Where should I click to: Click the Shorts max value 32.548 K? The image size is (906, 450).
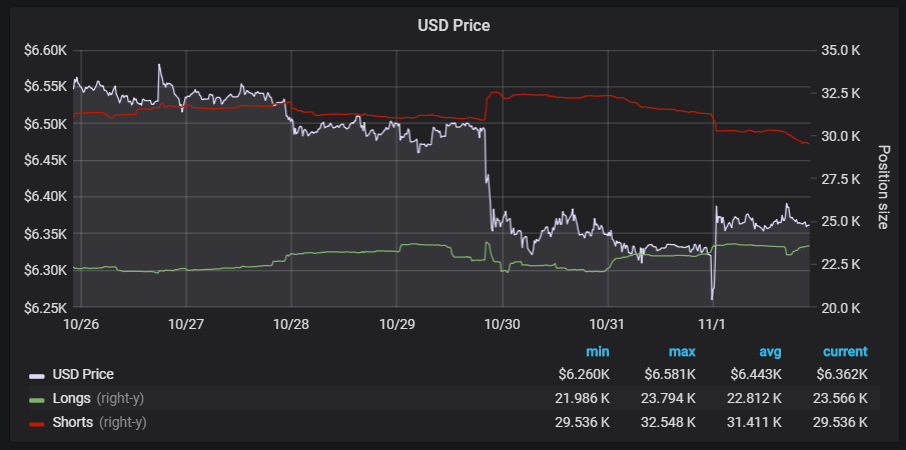click(670, 423)
